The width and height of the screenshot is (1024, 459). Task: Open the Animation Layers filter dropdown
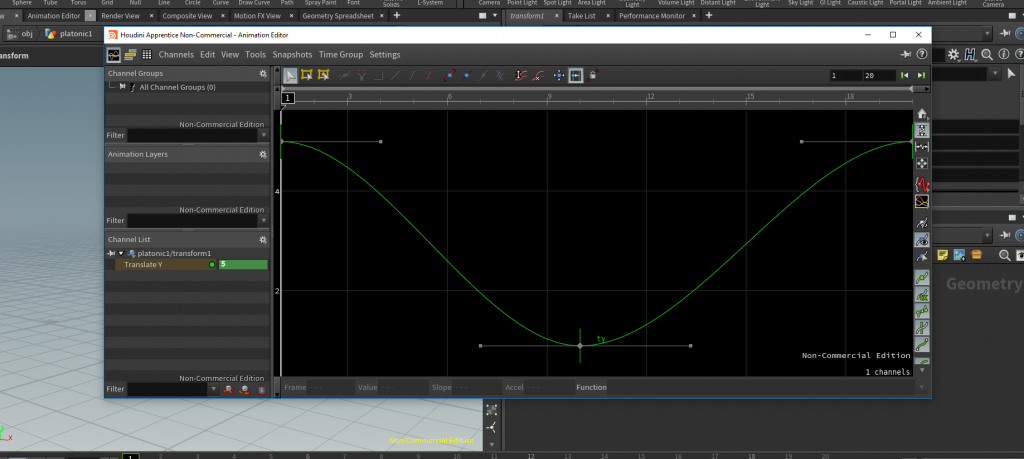click(263, 220)
